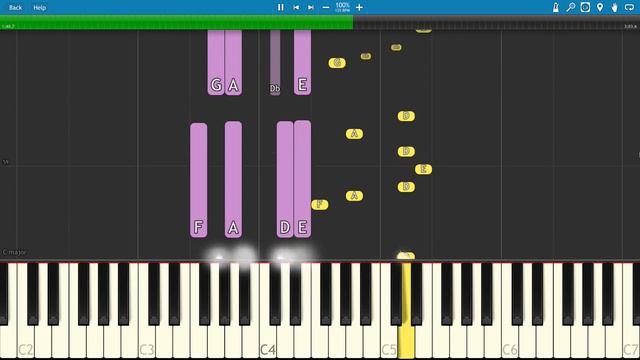Viewport: 640px width, 360px height.
Task: Select the yellow falling note G
Action: click(337, 63)
